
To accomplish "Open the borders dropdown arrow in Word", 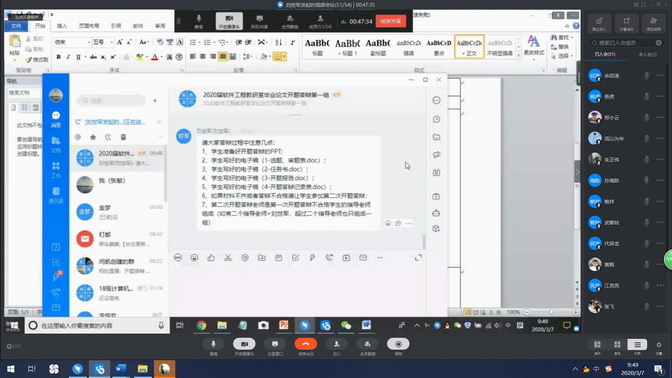I will click(x=285, y=57).
